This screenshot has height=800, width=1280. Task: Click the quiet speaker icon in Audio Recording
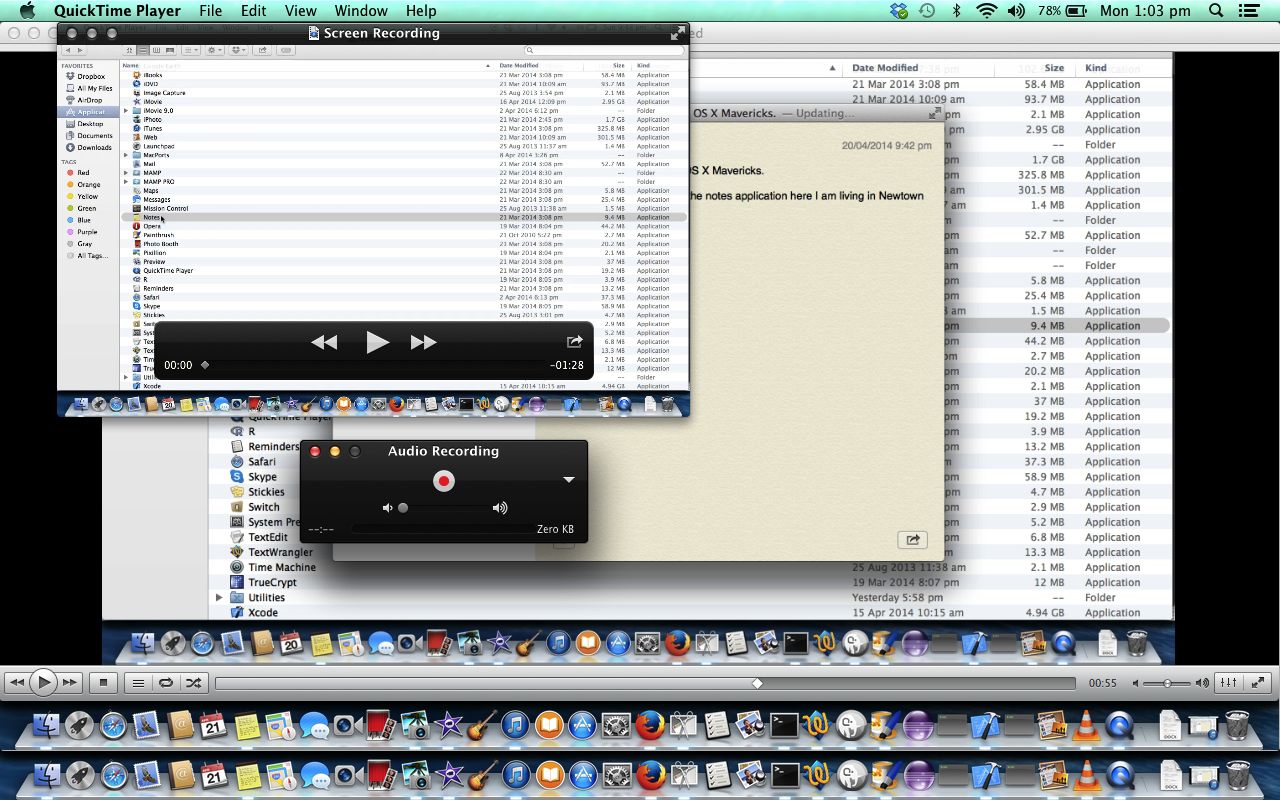(x=387, y=508)
